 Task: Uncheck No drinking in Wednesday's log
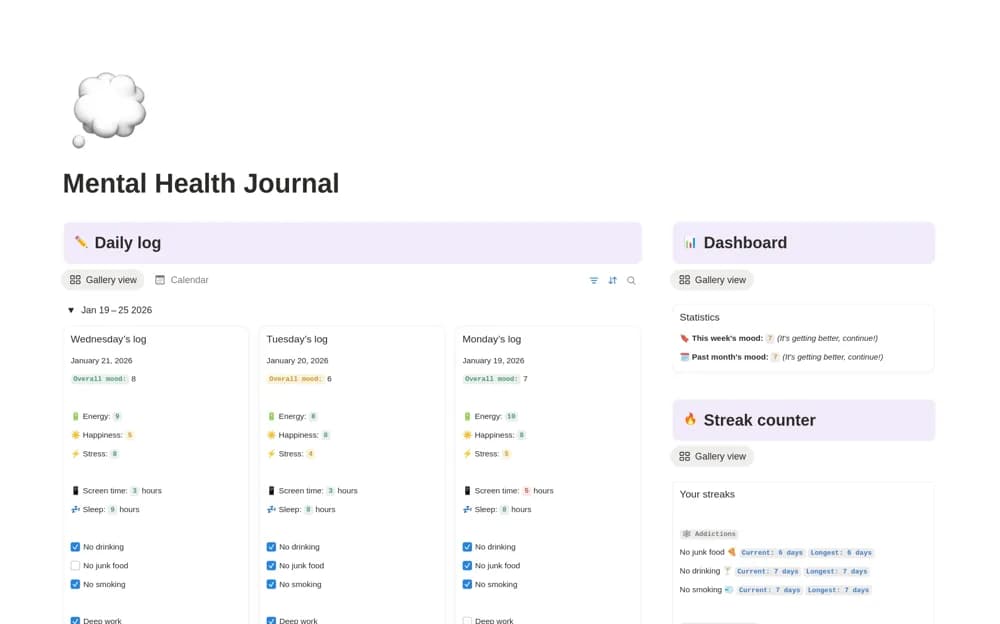75,547
